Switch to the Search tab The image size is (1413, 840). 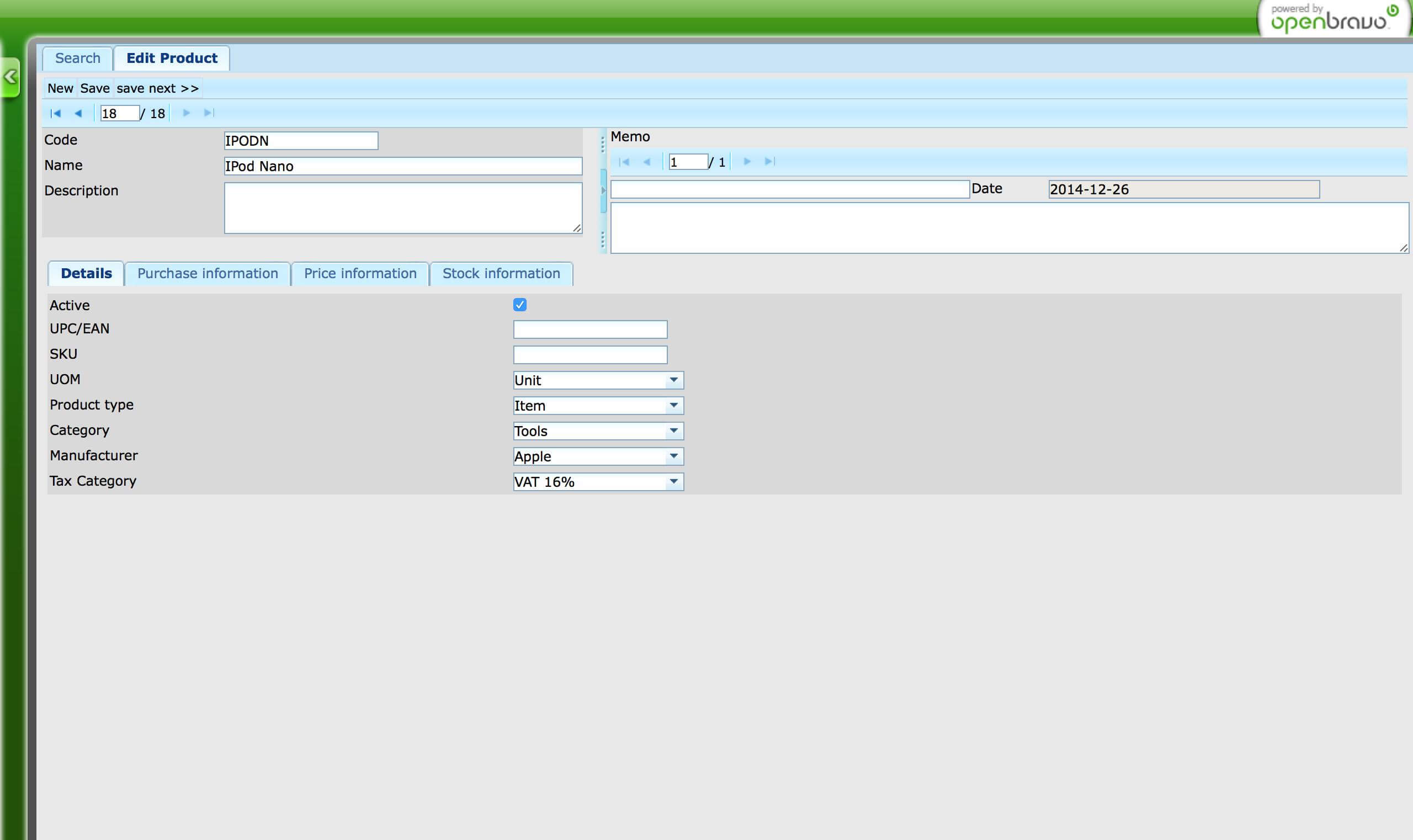point(78,59)
